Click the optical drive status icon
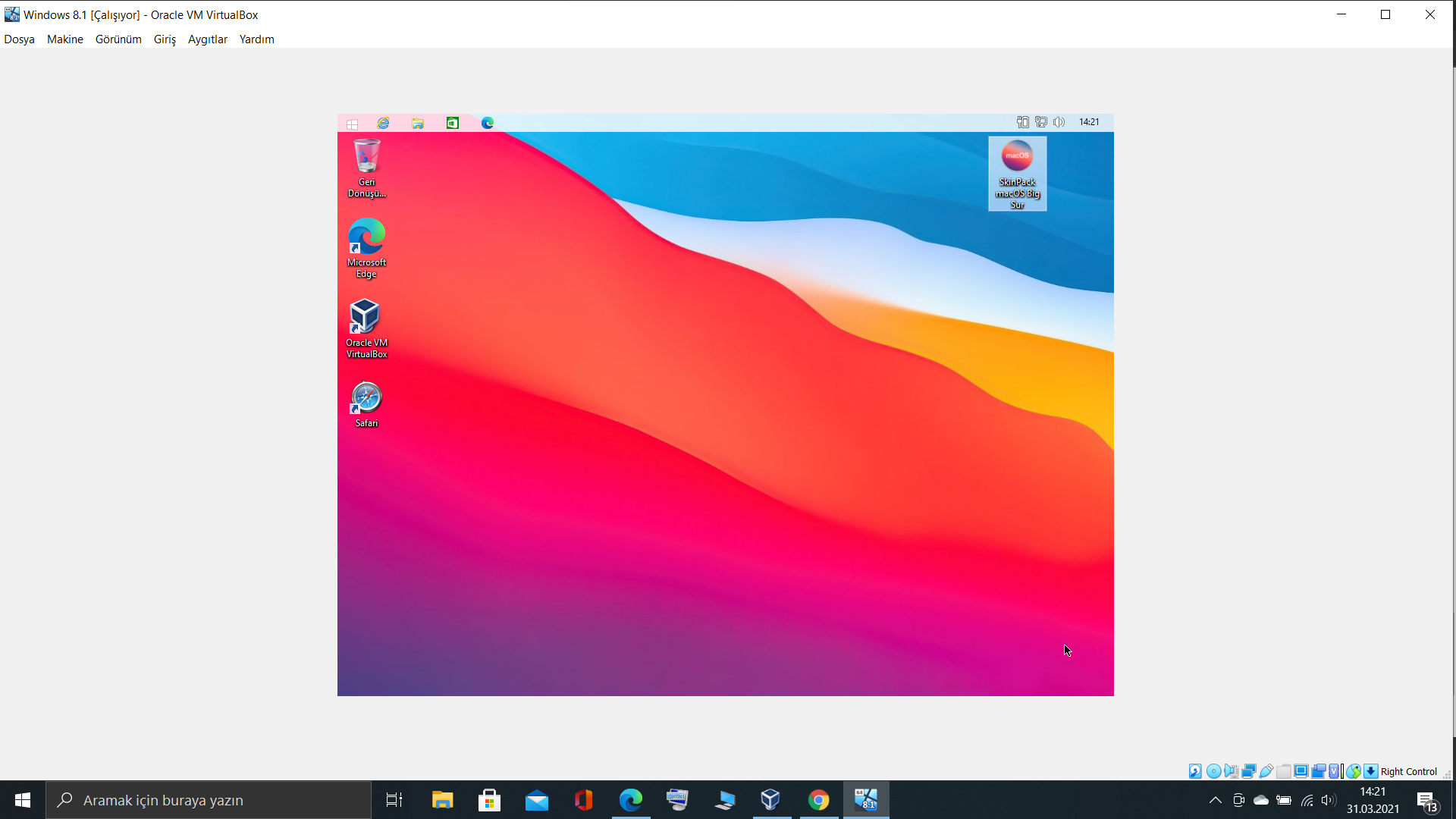This screenshot has height=819, width=1456. tap(1213, 771)
